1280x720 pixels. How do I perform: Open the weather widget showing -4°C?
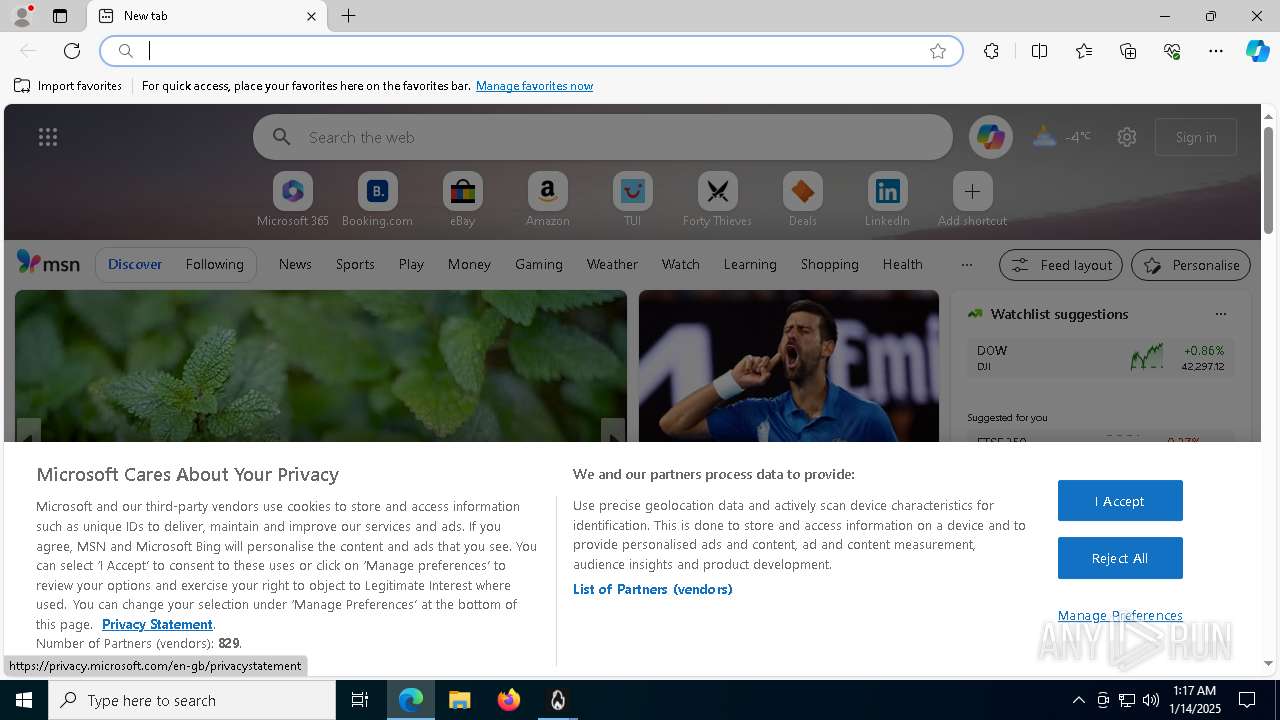coord(1061,137)
